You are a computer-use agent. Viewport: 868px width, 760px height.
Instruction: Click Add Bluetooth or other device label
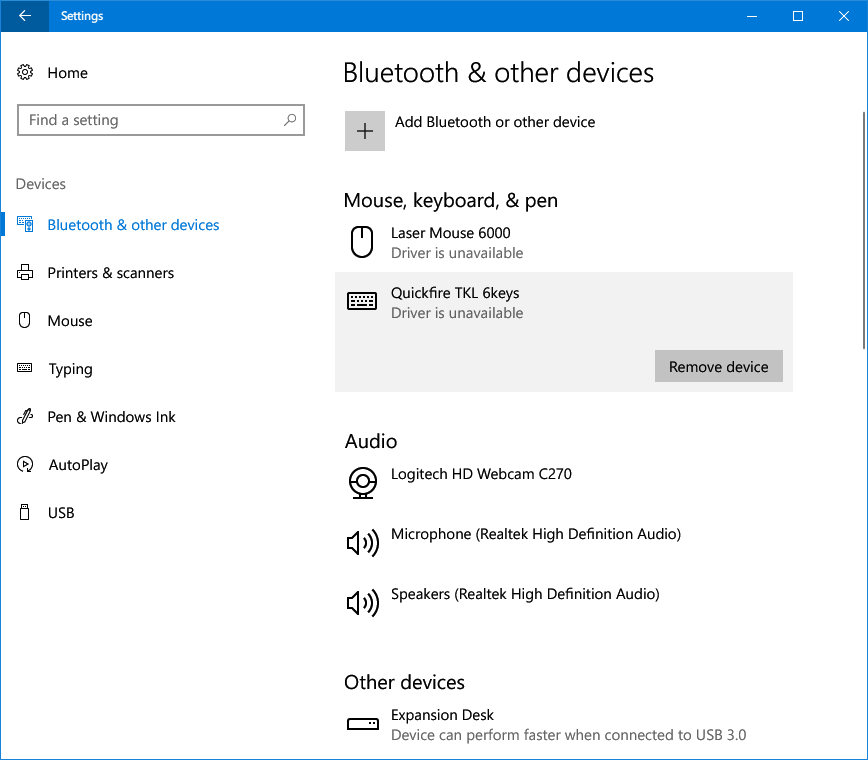pos(495,122)
